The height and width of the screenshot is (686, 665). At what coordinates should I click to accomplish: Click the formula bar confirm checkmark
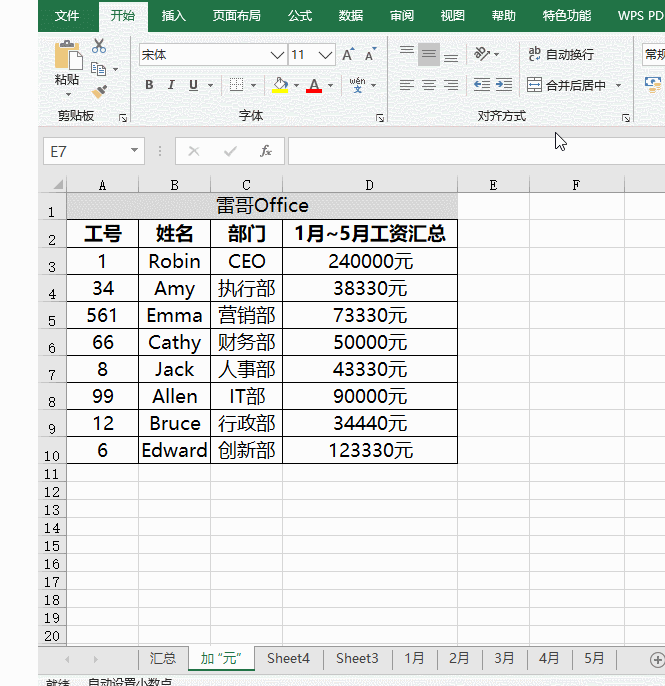(x=230, y=151)
